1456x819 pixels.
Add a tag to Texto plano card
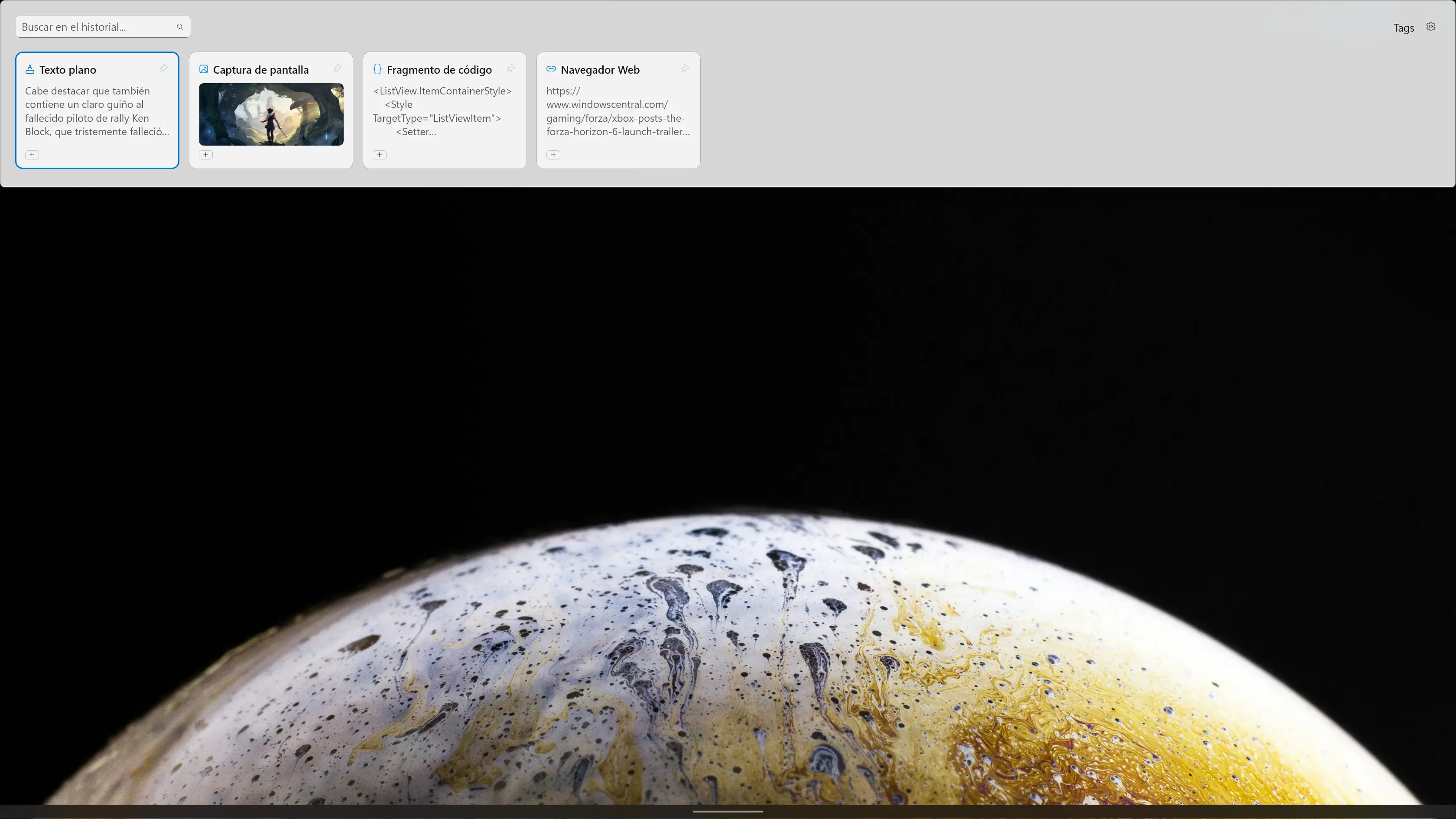click(x=32, y=155)
